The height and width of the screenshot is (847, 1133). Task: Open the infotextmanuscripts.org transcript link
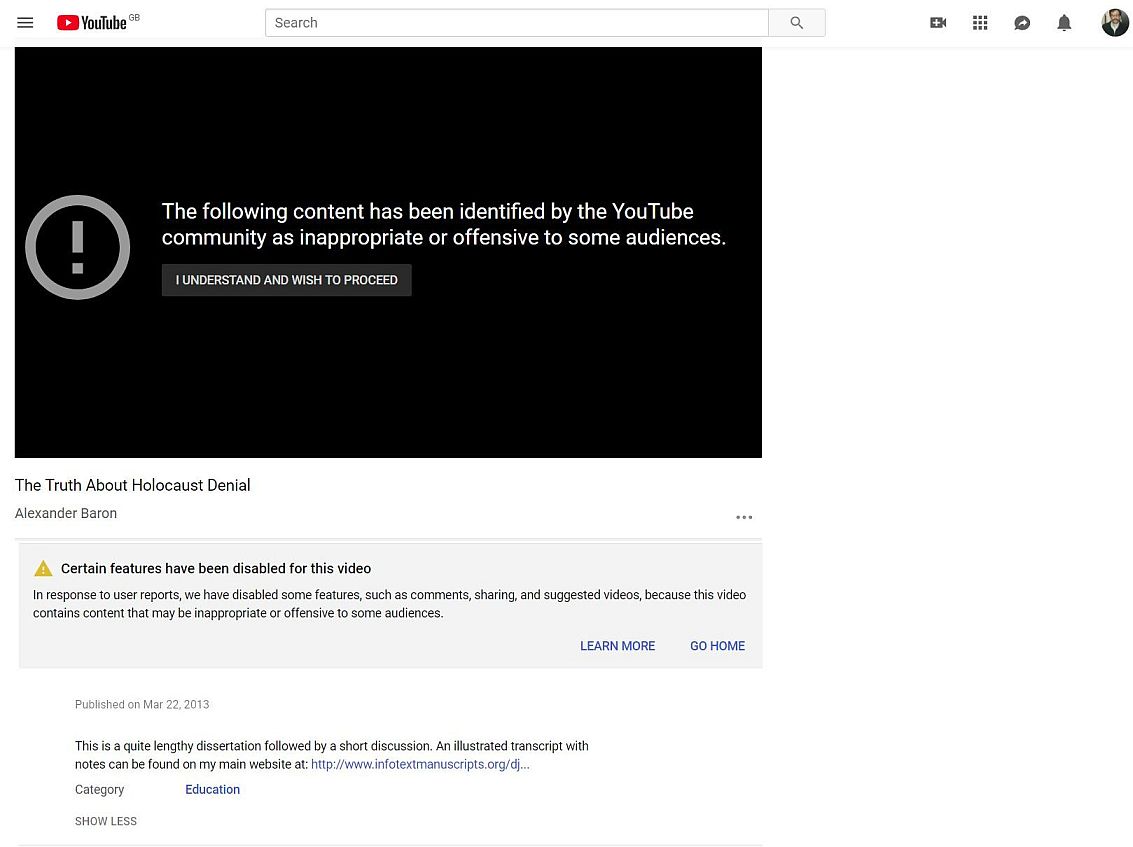(420, 764)
